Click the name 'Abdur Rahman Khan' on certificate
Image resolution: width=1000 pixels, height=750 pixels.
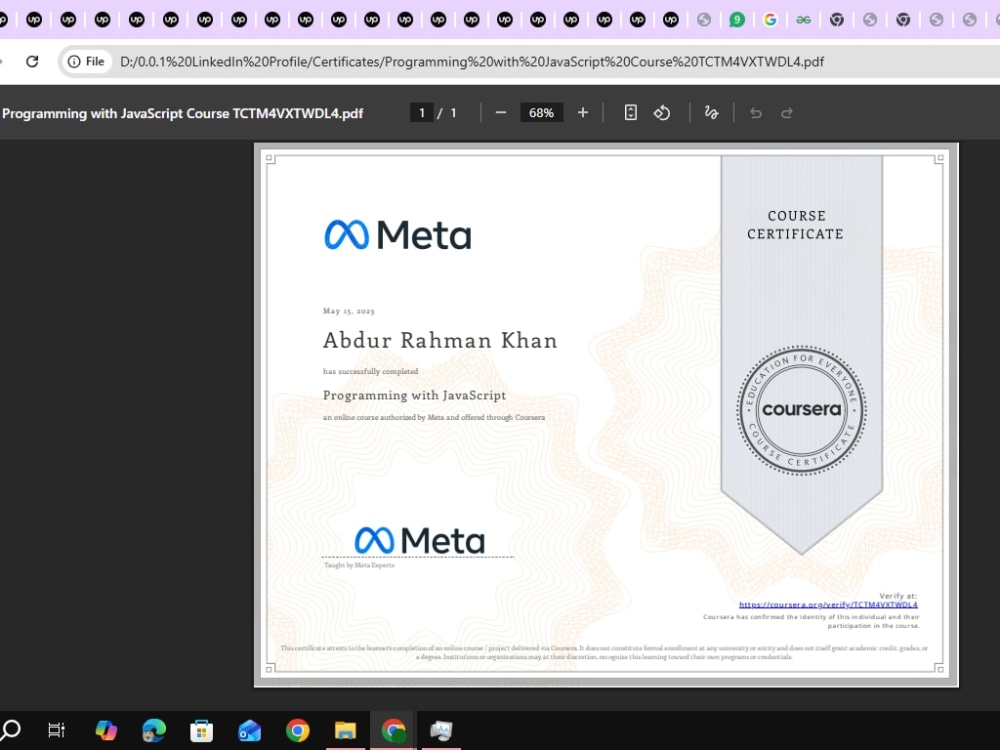click(440, 341)
